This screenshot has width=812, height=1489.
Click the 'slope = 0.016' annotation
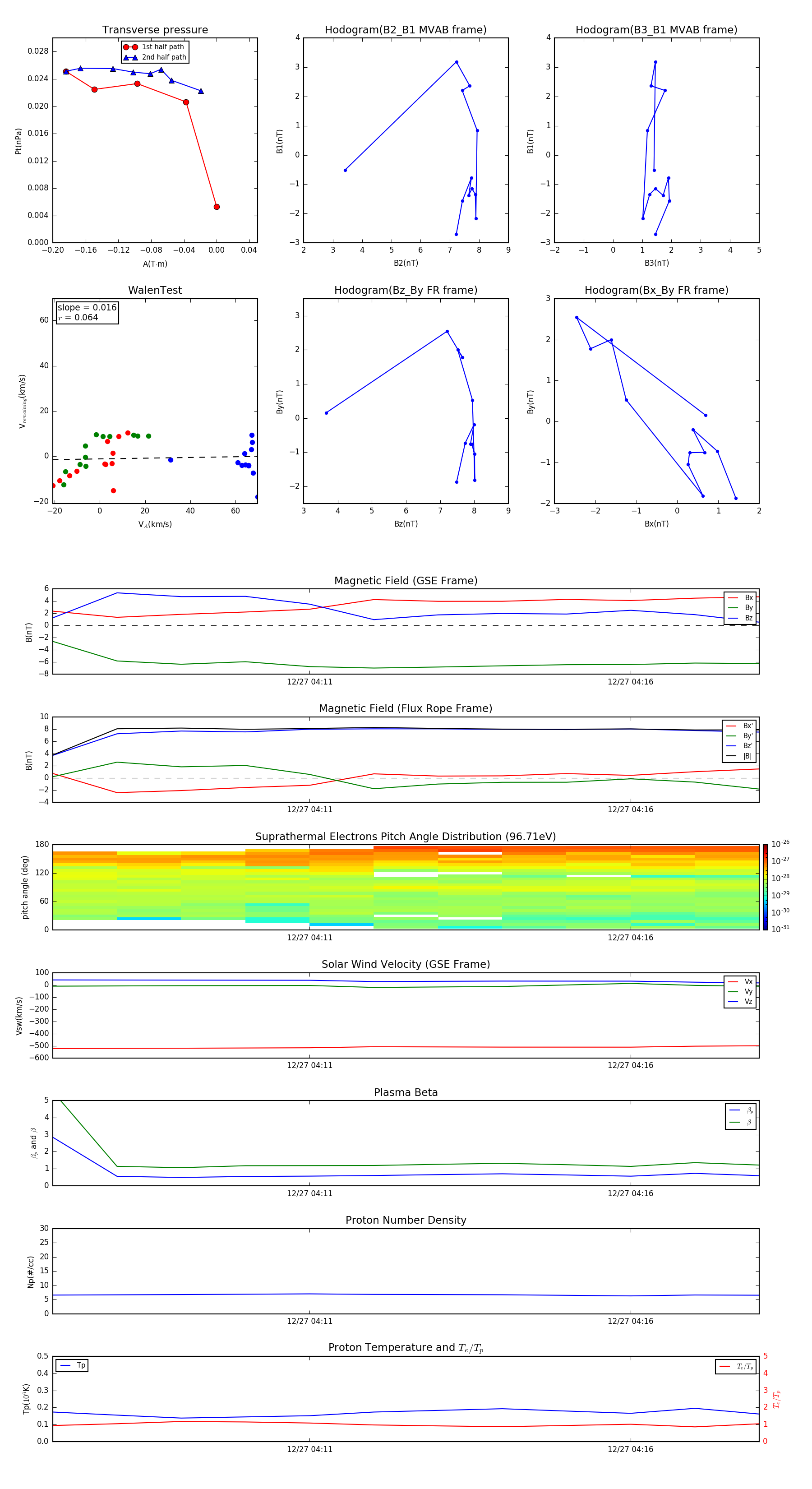click(x=87, y=308)
